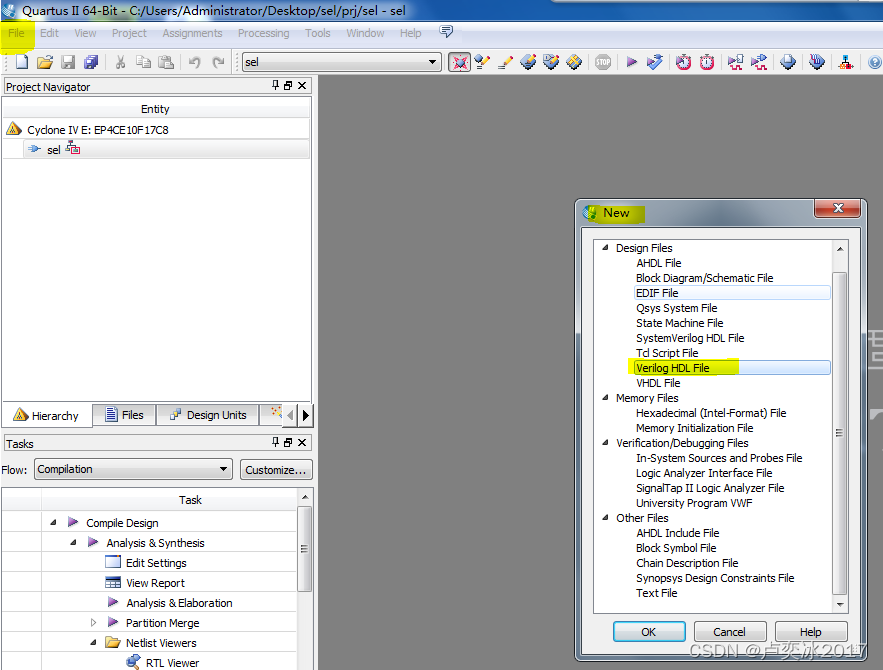
Task: Select the RTL Viewer task
Action: click(x=172, y=663)
